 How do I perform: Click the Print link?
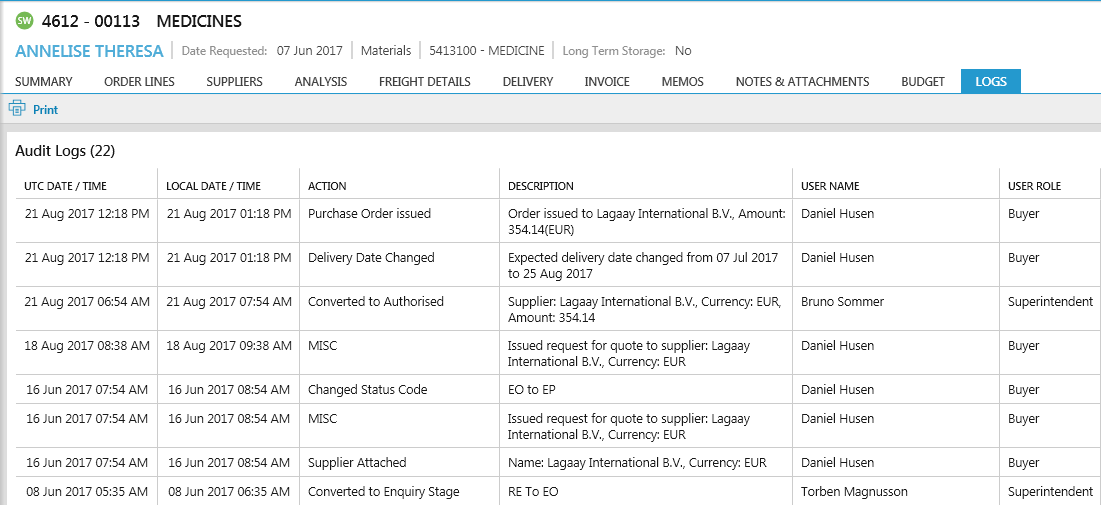coord(45,110)
